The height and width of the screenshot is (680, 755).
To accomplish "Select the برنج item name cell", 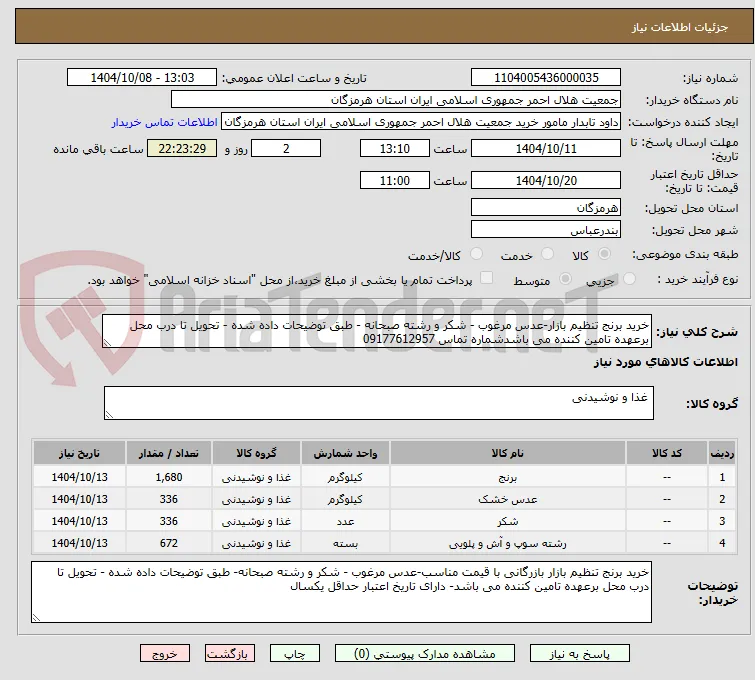I will (x=508, y=477).
